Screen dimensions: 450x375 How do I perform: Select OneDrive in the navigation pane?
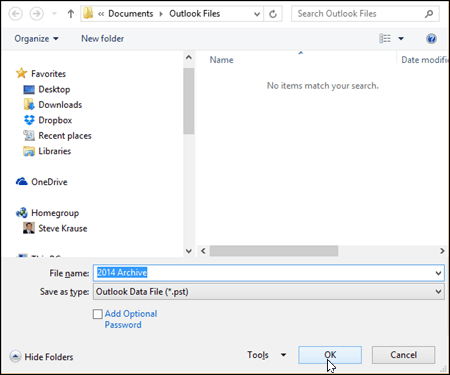[49, 182]
